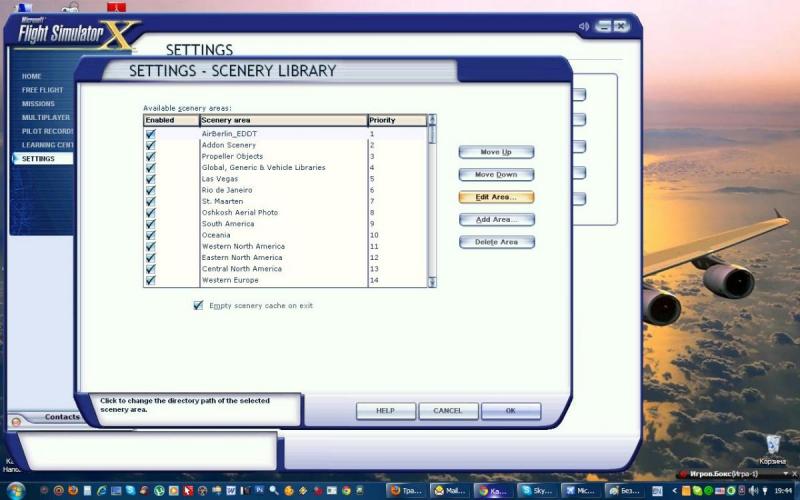Screen dimensions: 800x500
Task: Switch to the Без... taskbar window
Action: [x=626, y=491]
